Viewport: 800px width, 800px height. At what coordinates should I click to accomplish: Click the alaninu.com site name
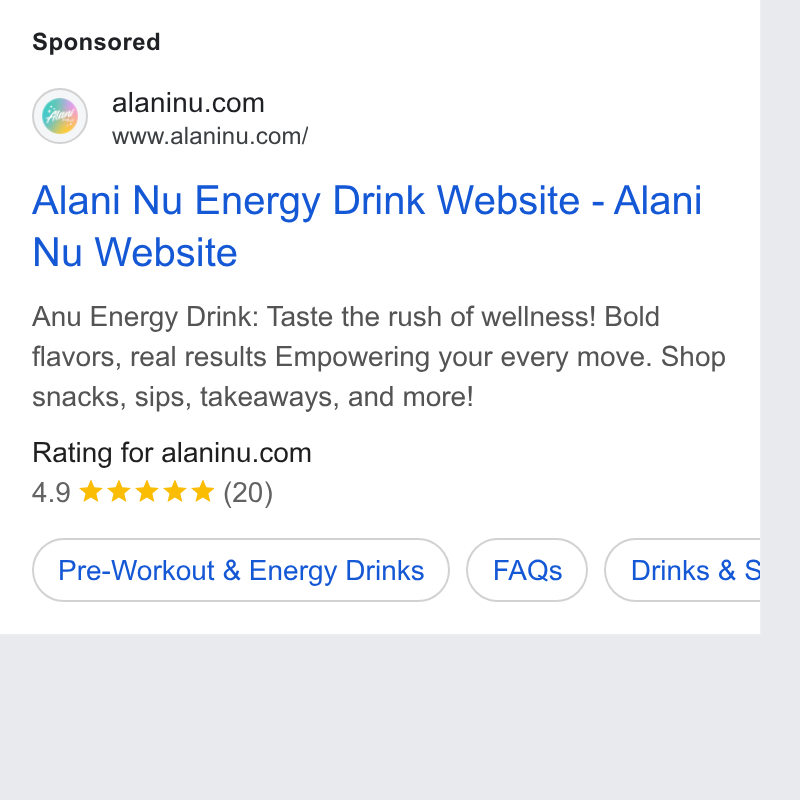[188, 103]
